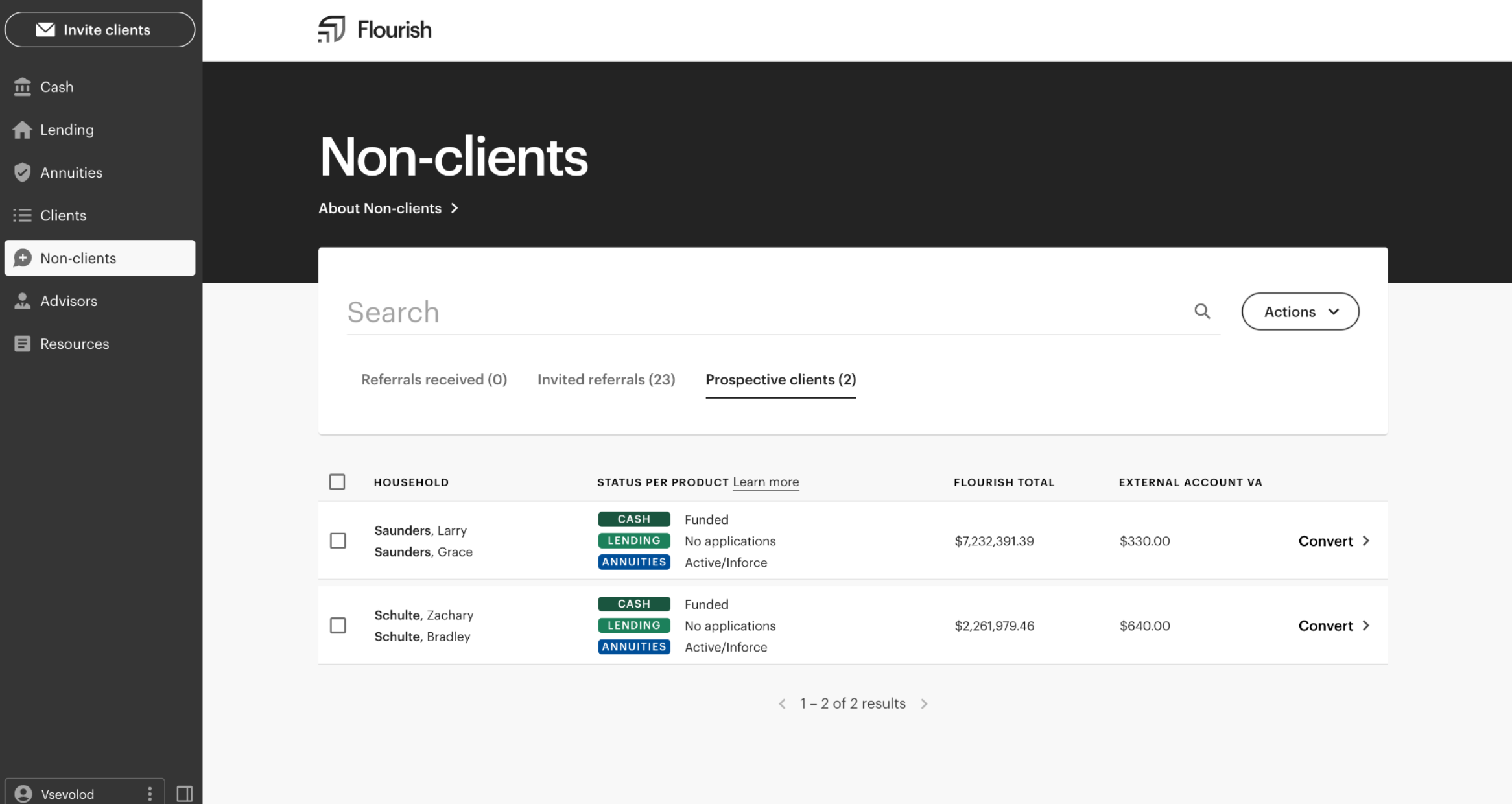Click Learn more beside Status per product
Screen dimensions: 1512x804
tap(766, 482)
